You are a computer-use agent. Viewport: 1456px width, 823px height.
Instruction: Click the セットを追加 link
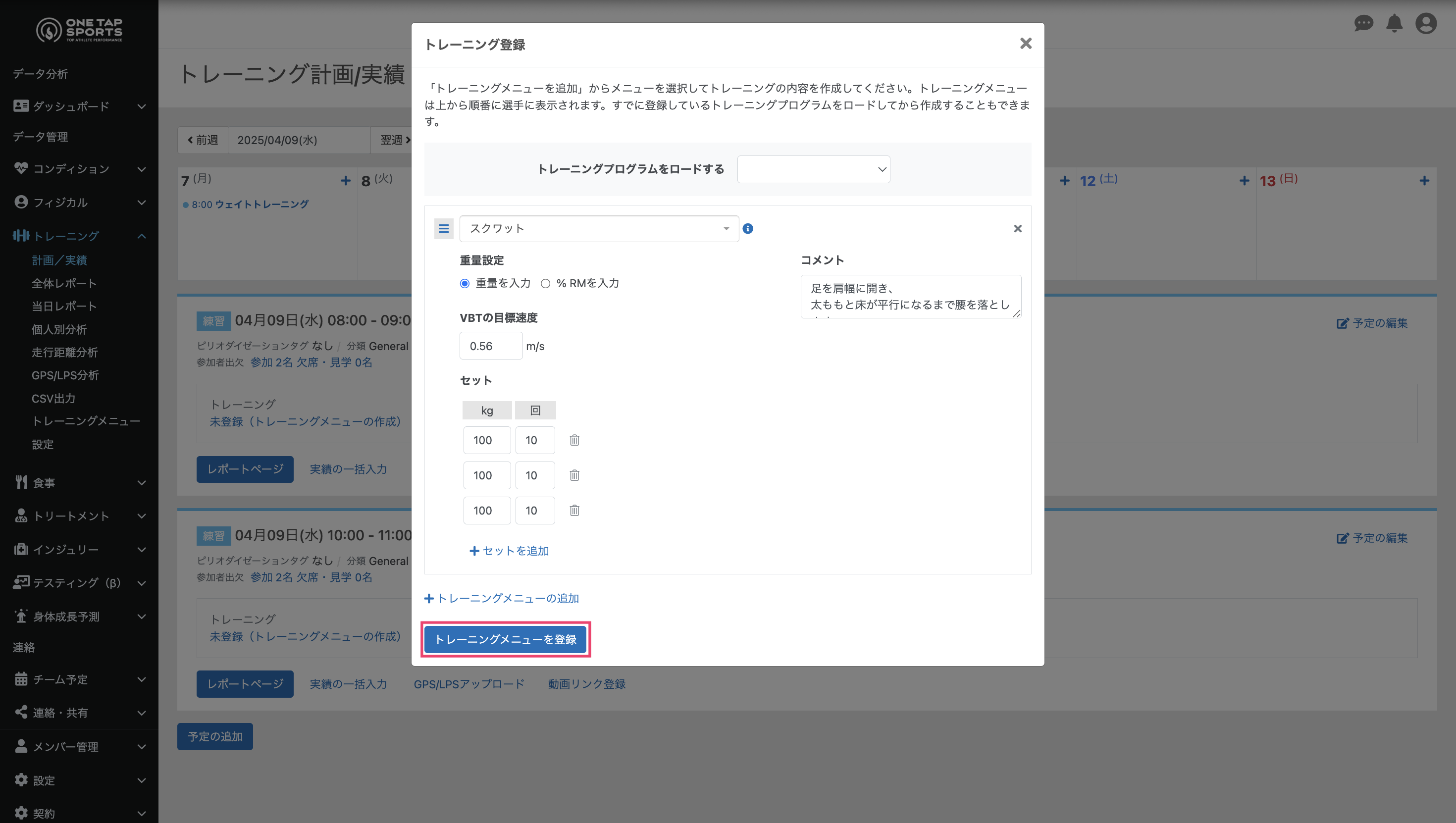[x=509, y=551]
